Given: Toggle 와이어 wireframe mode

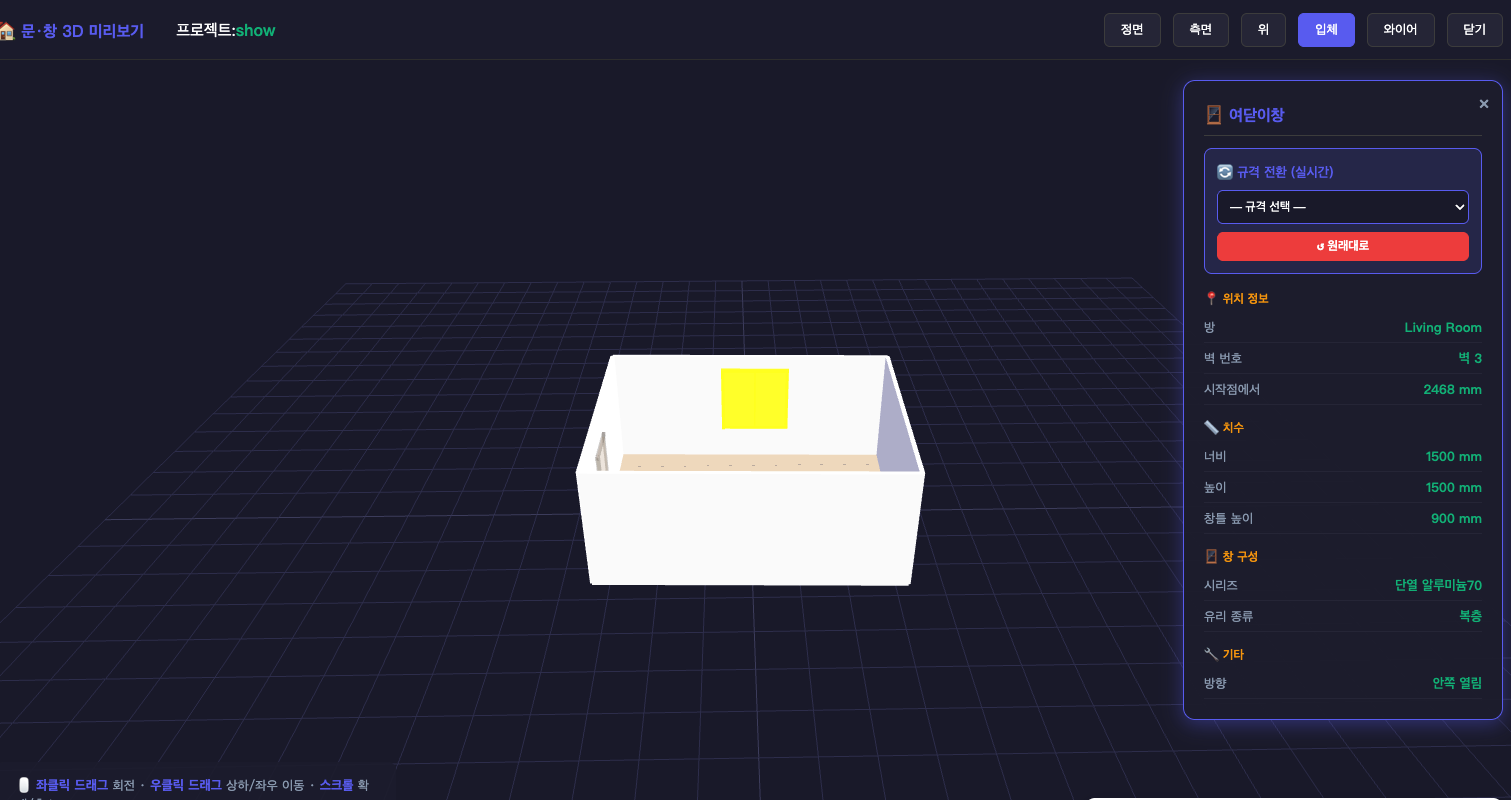Looking at the screenshot, I should point(1400,30).
